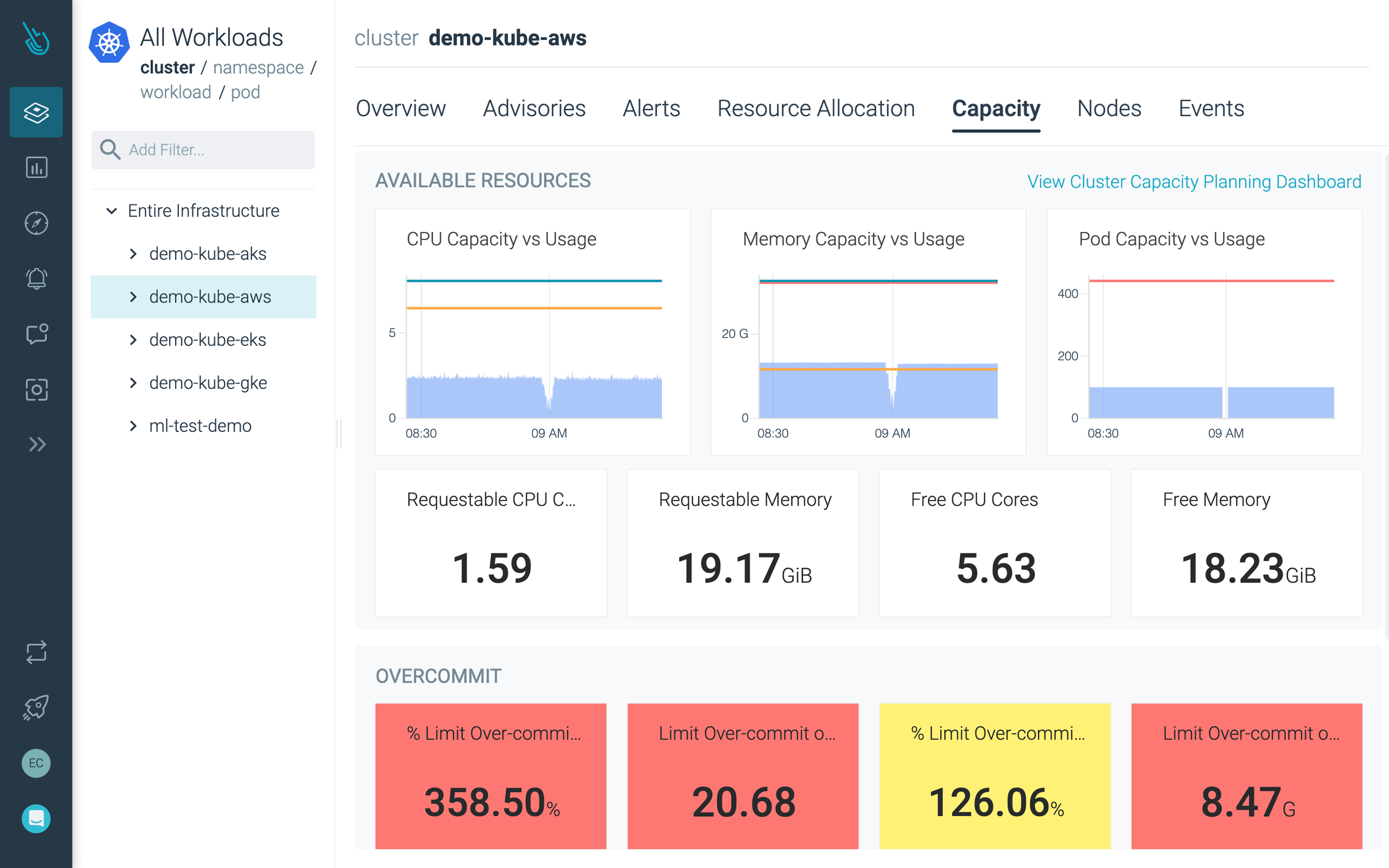Select Entire Infrastructure tree label

(x=204, y=211)
